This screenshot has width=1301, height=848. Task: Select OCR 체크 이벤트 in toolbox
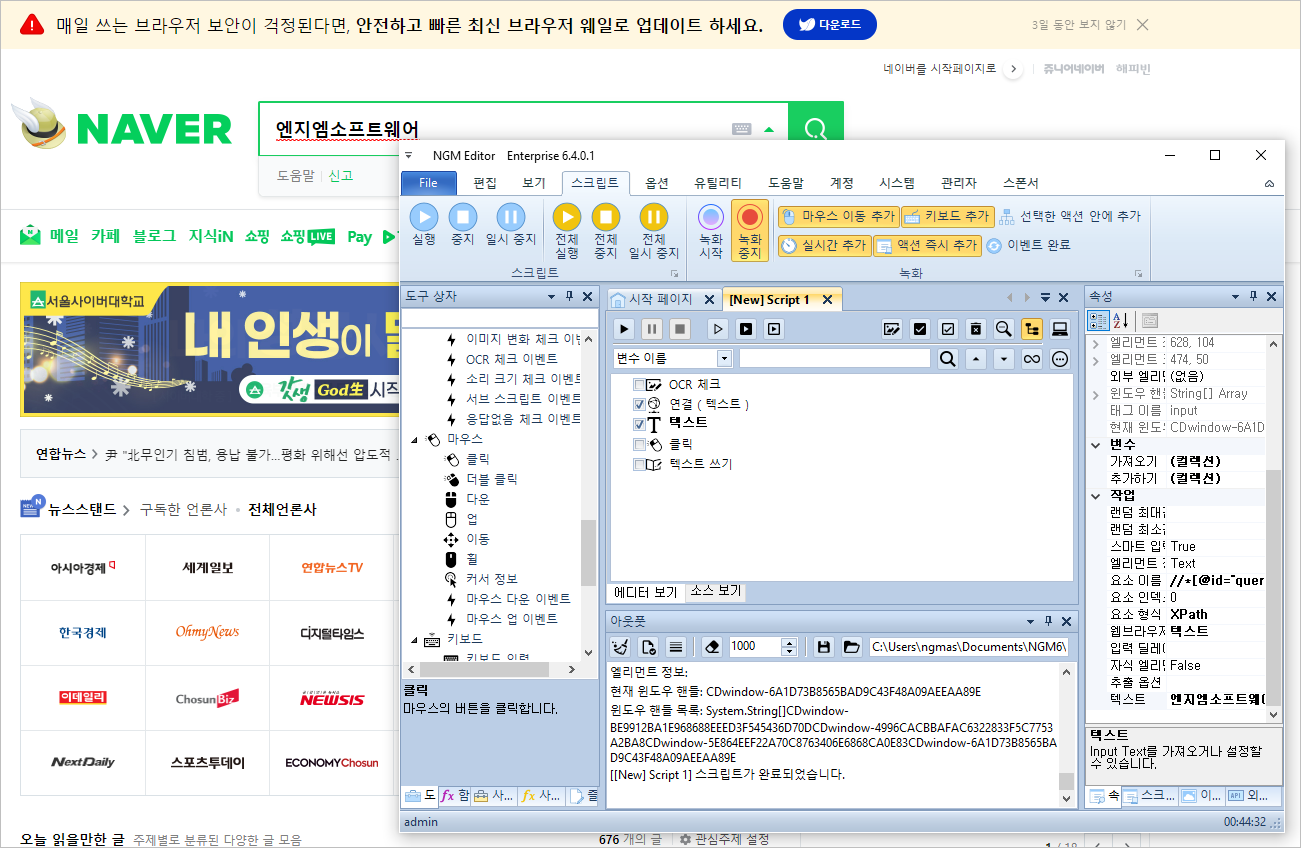coord(512,359)
